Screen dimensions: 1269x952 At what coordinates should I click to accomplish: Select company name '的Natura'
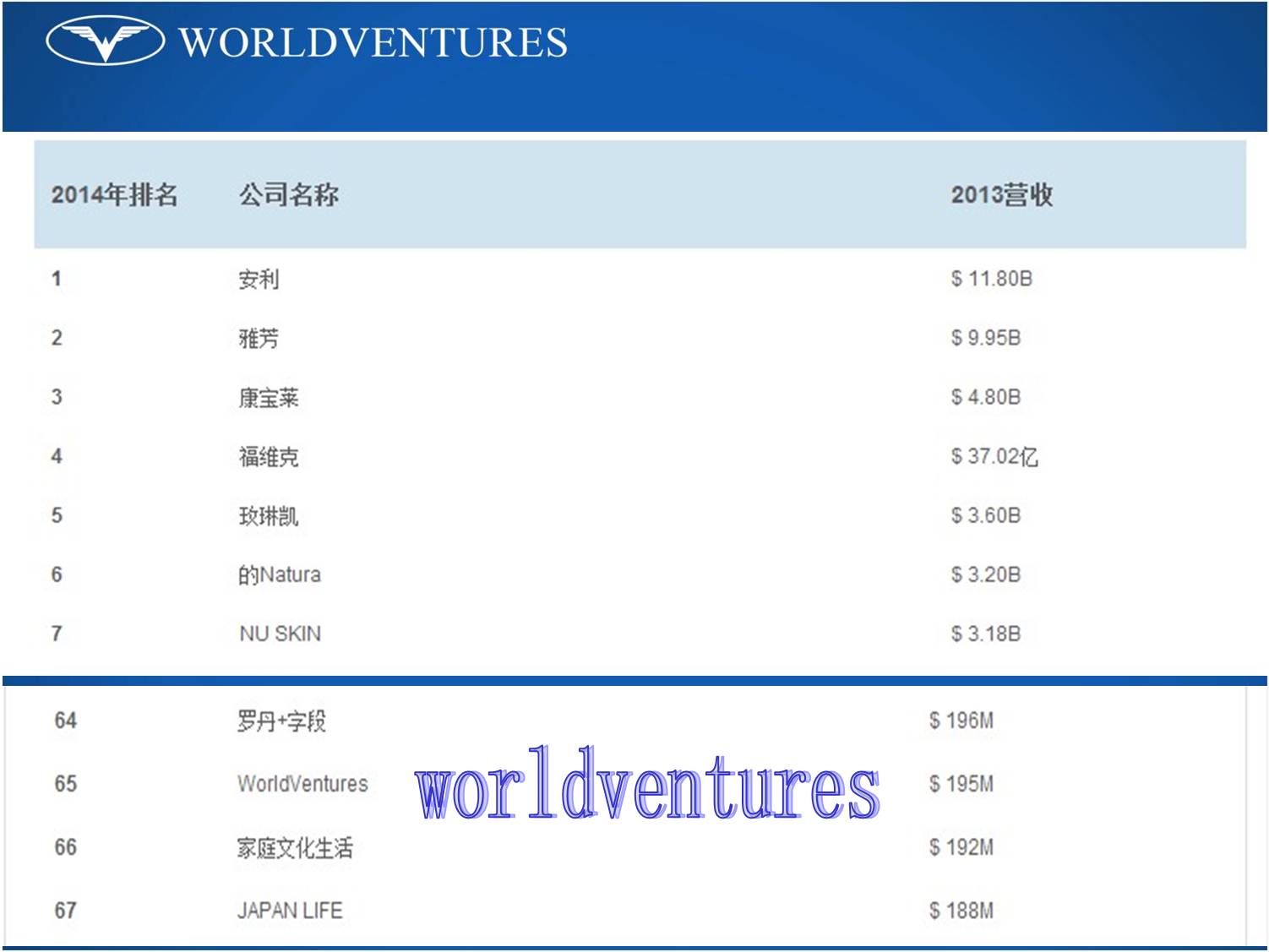click(x=280, y=574)
